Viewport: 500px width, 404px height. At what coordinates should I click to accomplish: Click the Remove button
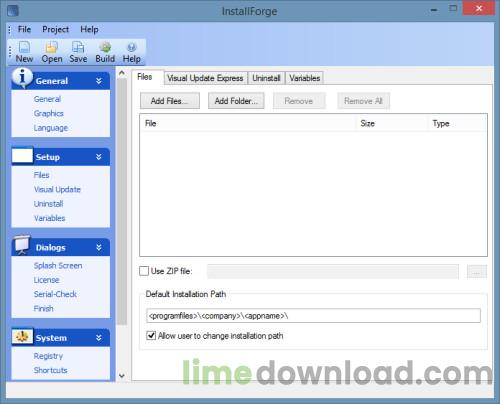tap(299, 101)
